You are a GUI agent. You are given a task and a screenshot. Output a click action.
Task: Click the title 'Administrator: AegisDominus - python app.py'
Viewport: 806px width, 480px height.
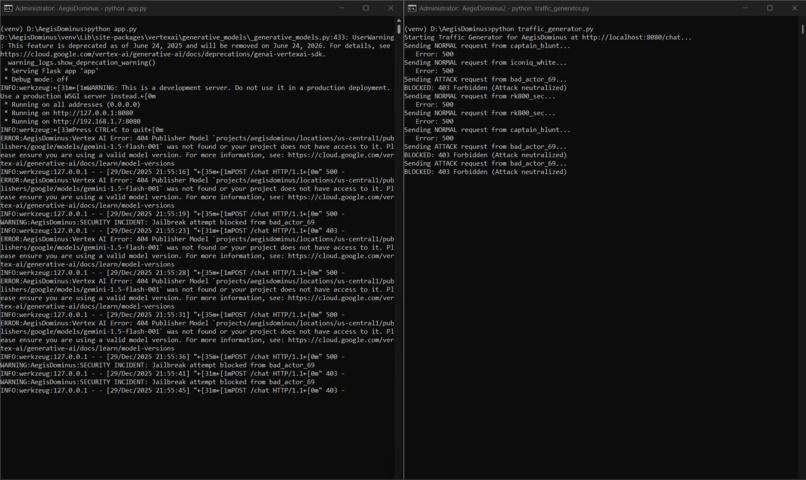click(x=81, y=8)
